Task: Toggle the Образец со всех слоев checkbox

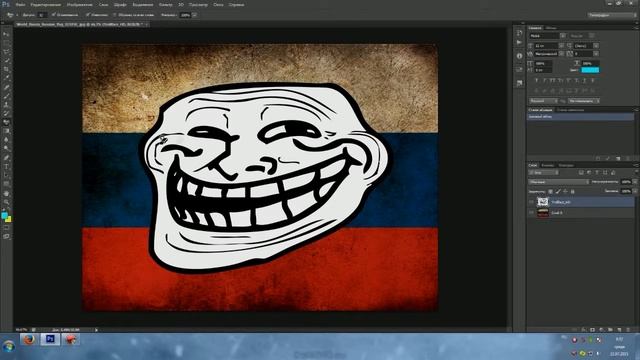Action: tap(133, 15)
